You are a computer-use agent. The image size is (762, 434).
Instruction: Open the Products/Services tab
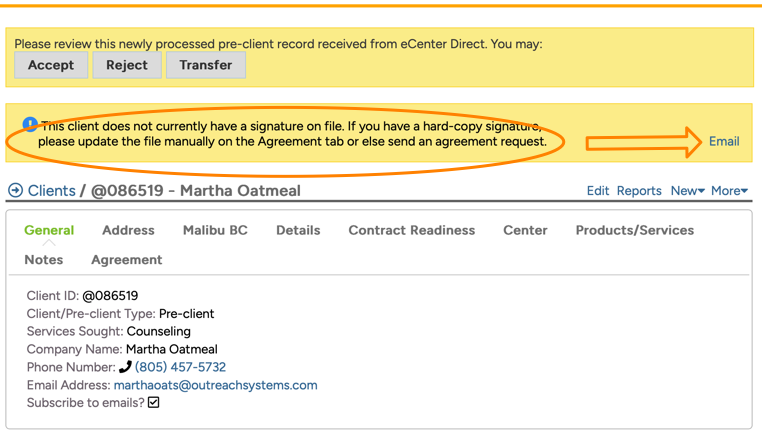click(634, 230)
